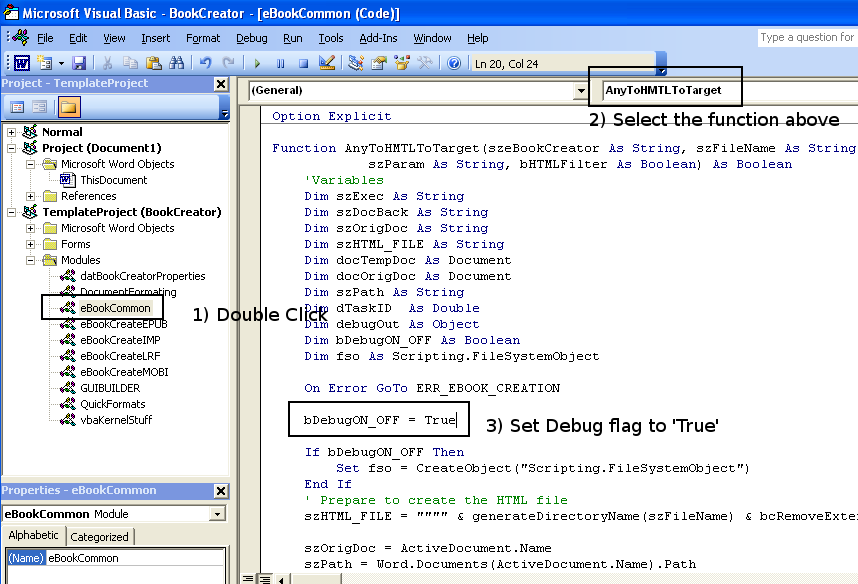Expand the Normal project node
Image resolution: width=858 pixels, height=584 pixels.
pos(11,132)
